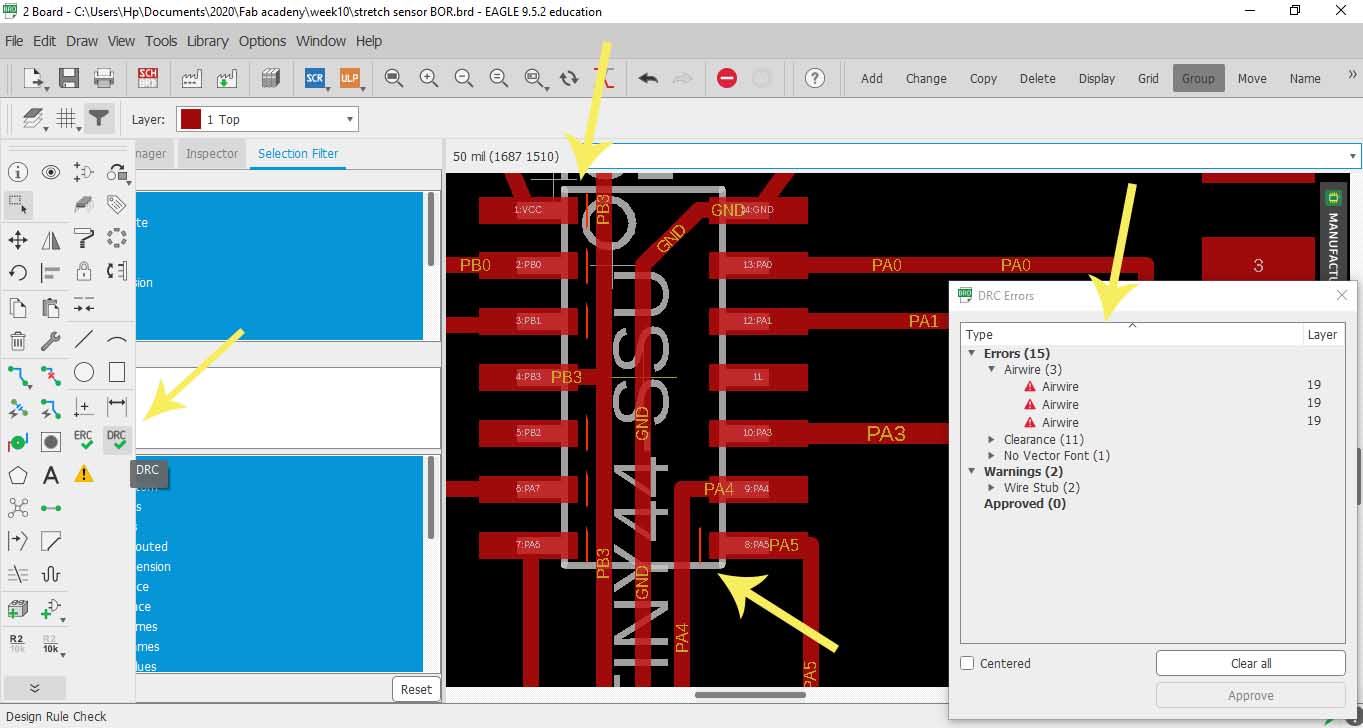Screen dimensions: 1363x728
Task: Expand the Clearance (11) group
Action: [x=992, y=439]
